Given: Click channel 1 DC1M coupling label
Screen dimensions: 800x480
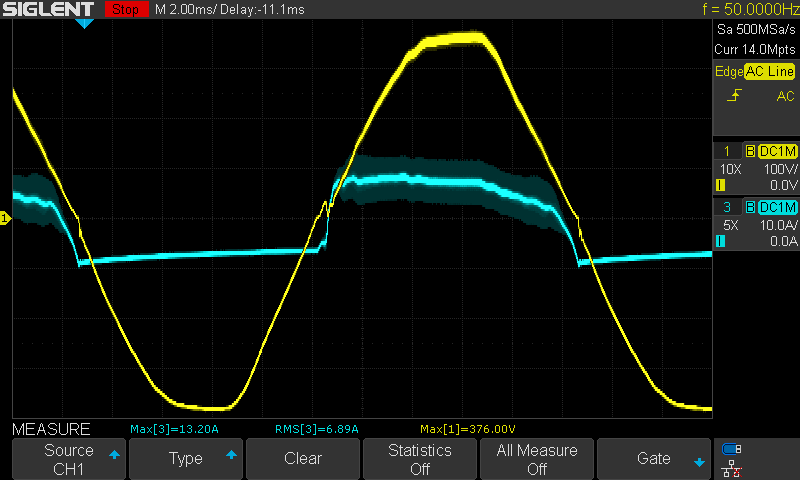Looking at the screenshot, I should [778, 151].
